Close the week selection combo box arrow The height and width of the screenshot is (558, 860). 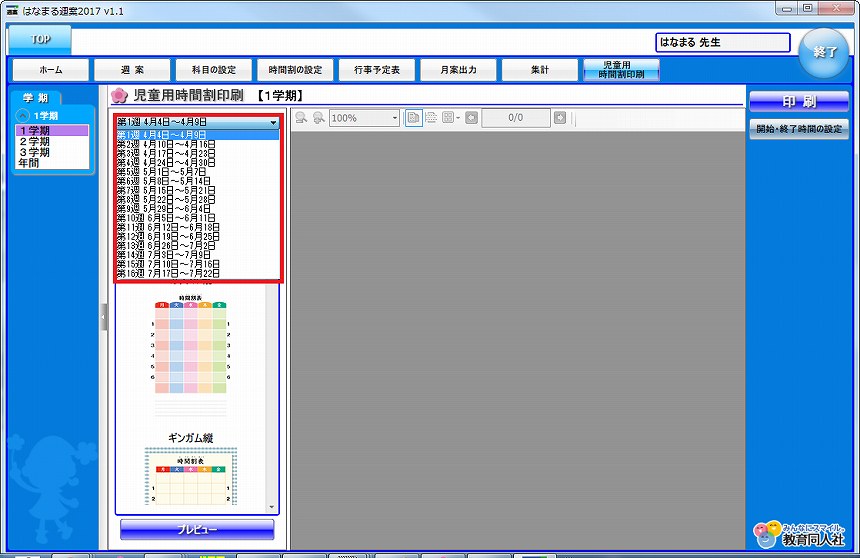click(x=273, y=122)
